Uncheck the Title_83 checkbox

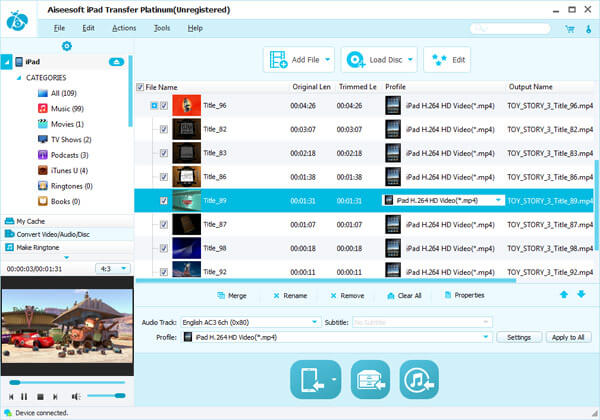164,153
